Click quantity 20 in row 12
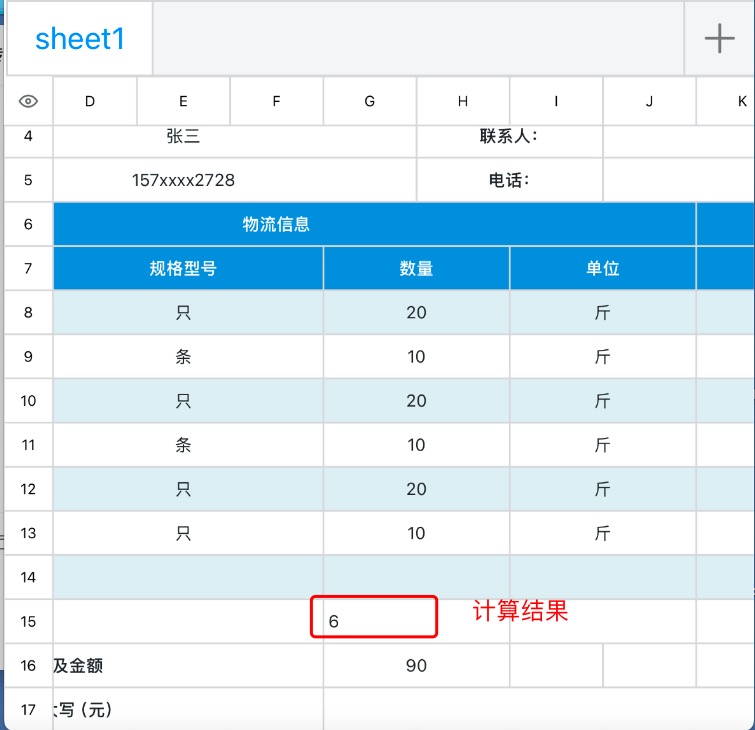Screen dimensions: 755x730 tap(417, 489)
